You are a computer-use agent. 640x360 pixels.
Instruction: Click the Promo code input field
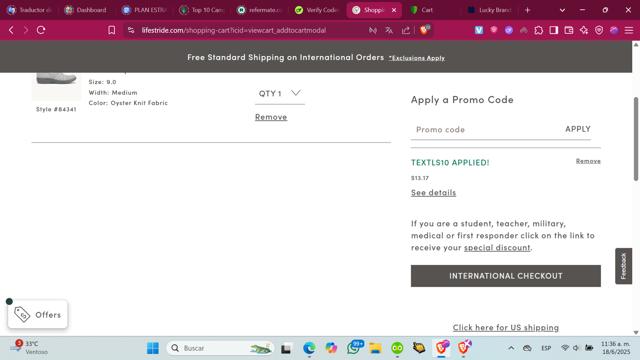point(486,129)
